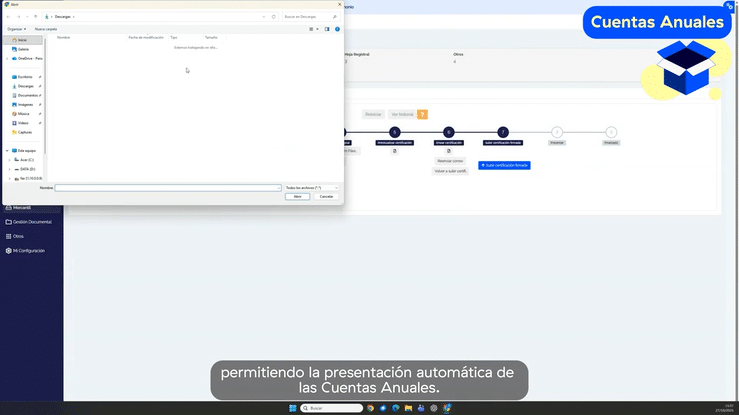Expand the network drive node
The image size is (739, 415).
click(x=9, y=179)
